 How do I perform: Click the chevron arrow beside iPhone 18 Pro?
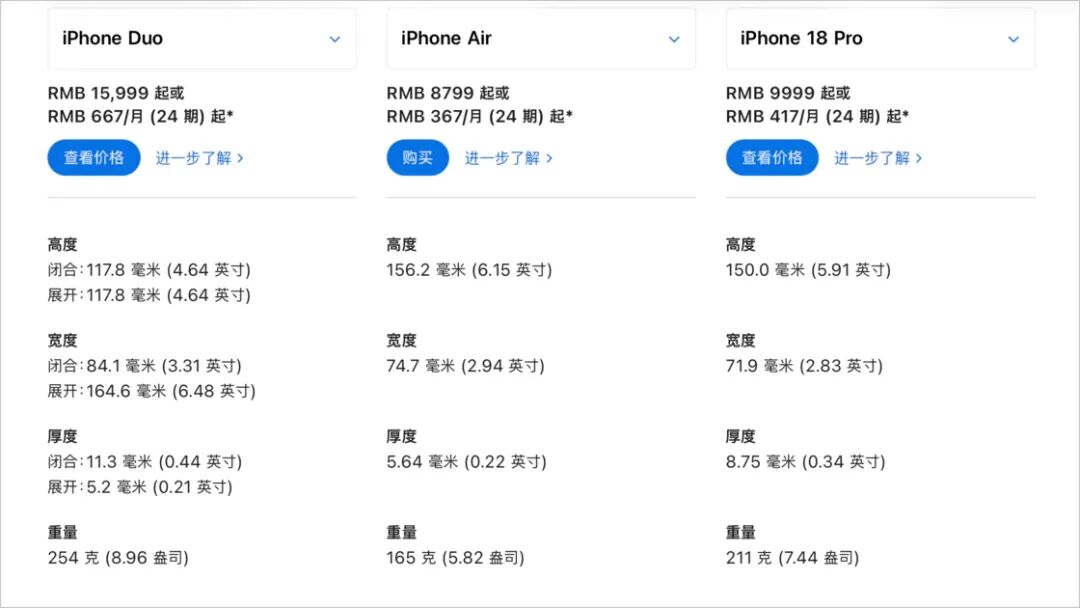tap(1013, 39)
